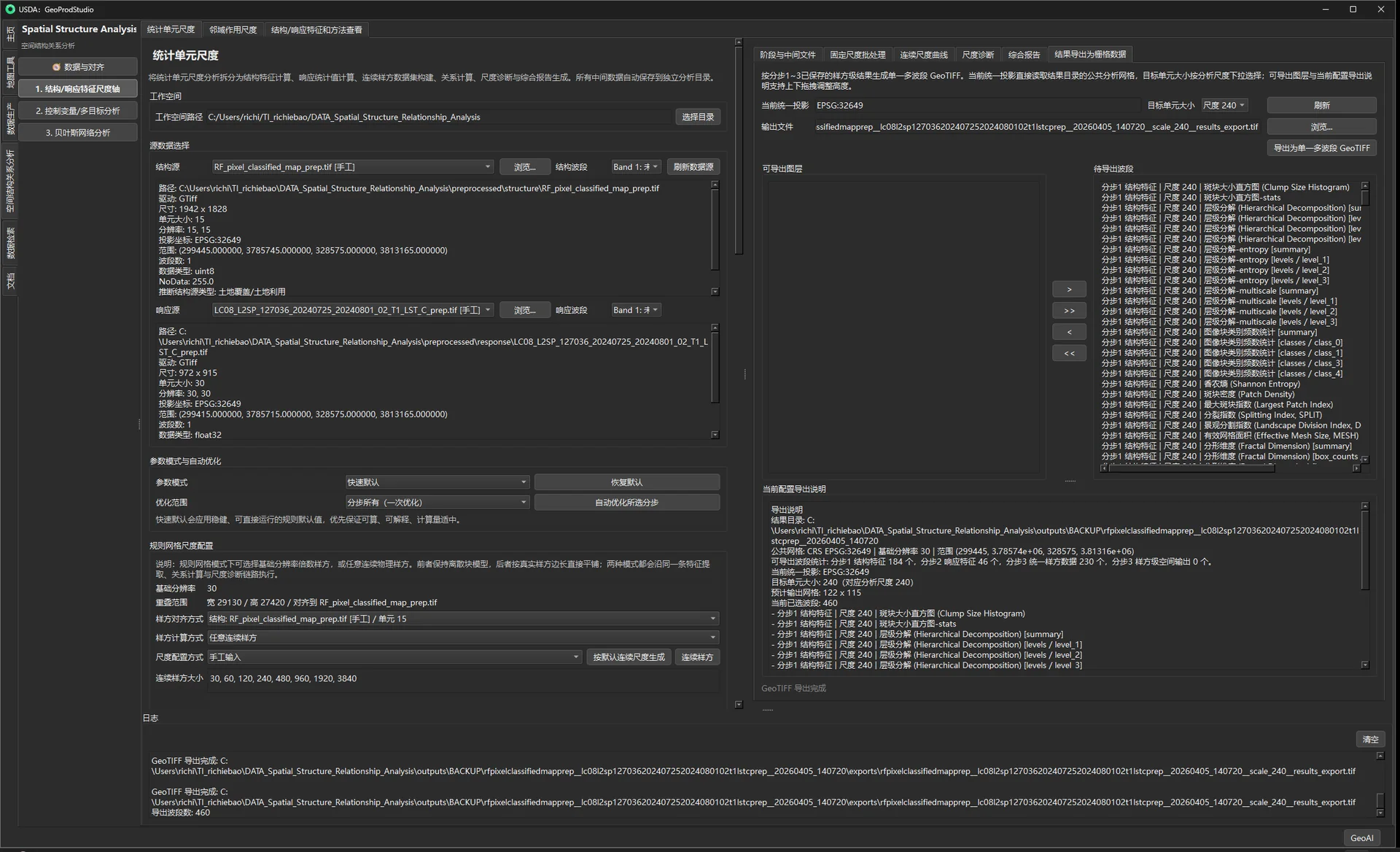Click 选择目录 workspace button
Viewport: 1400px width, 852px height.
698,117
